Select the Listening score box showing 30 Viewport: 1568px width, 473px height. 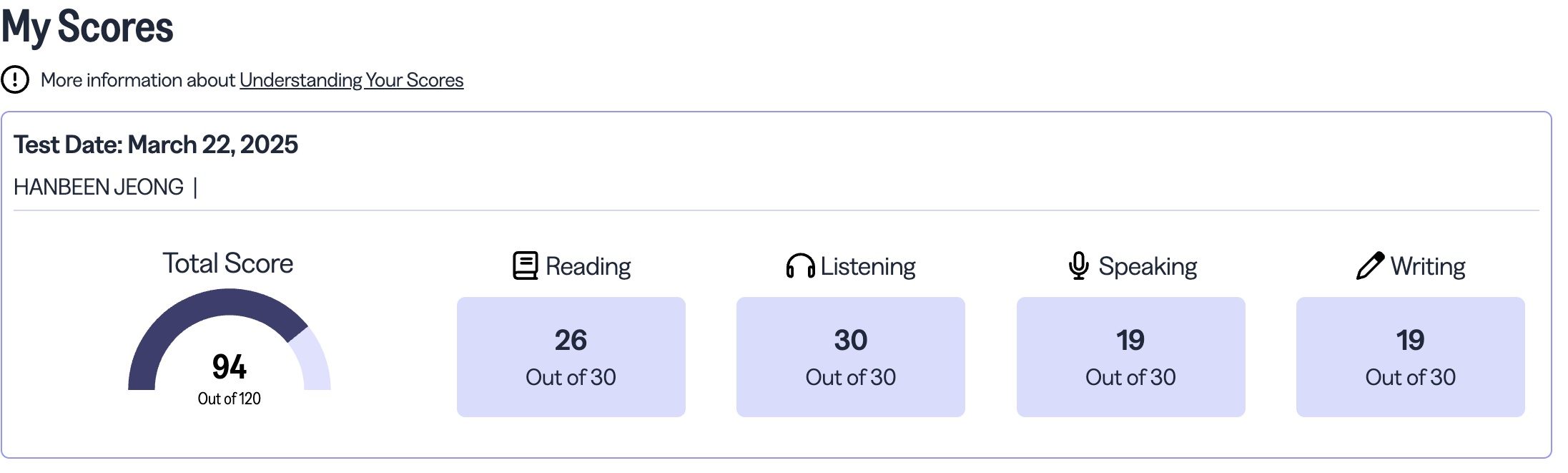coord(850,357)
